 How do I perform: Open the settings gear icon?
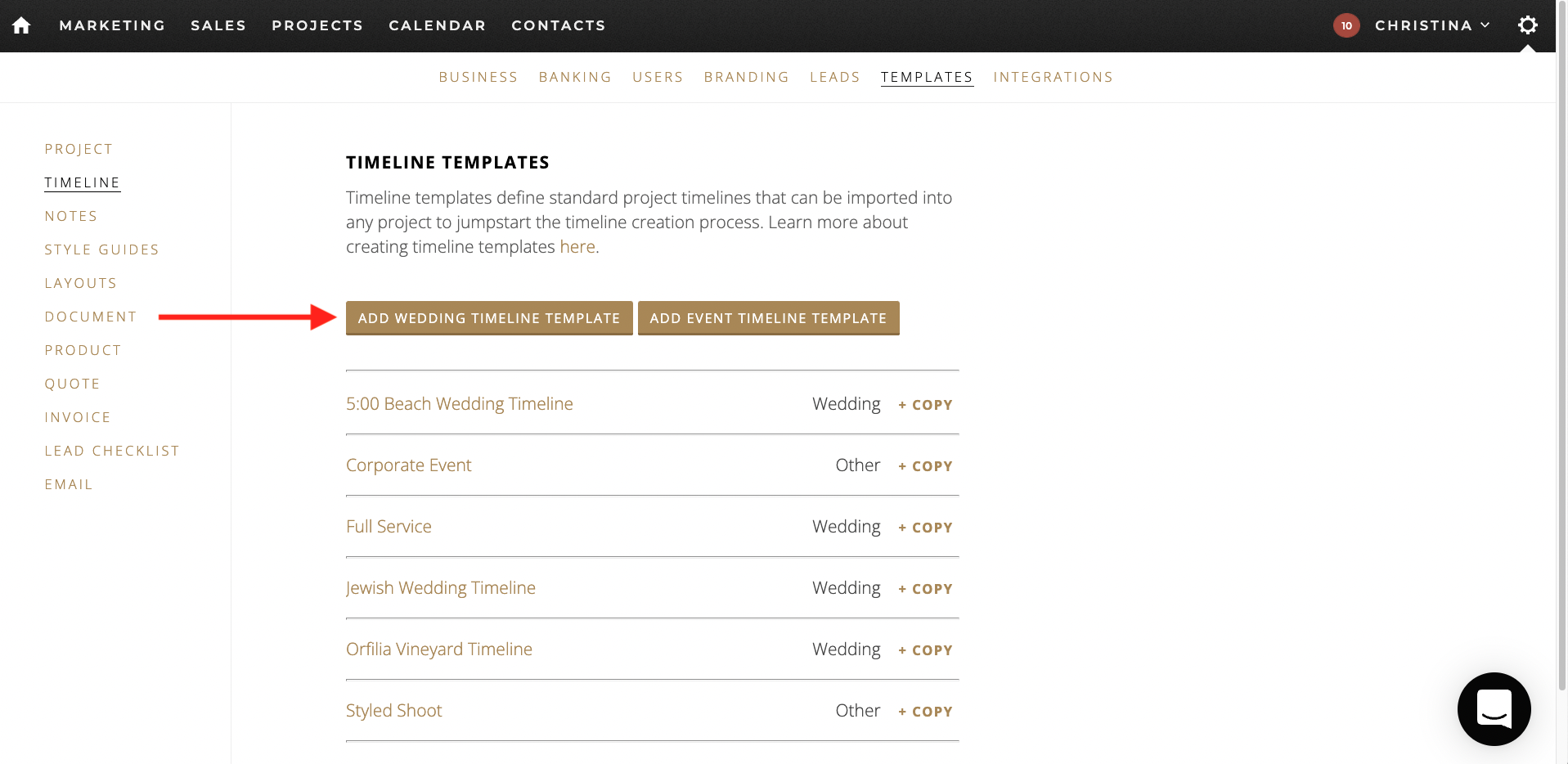pos(1527,25)
